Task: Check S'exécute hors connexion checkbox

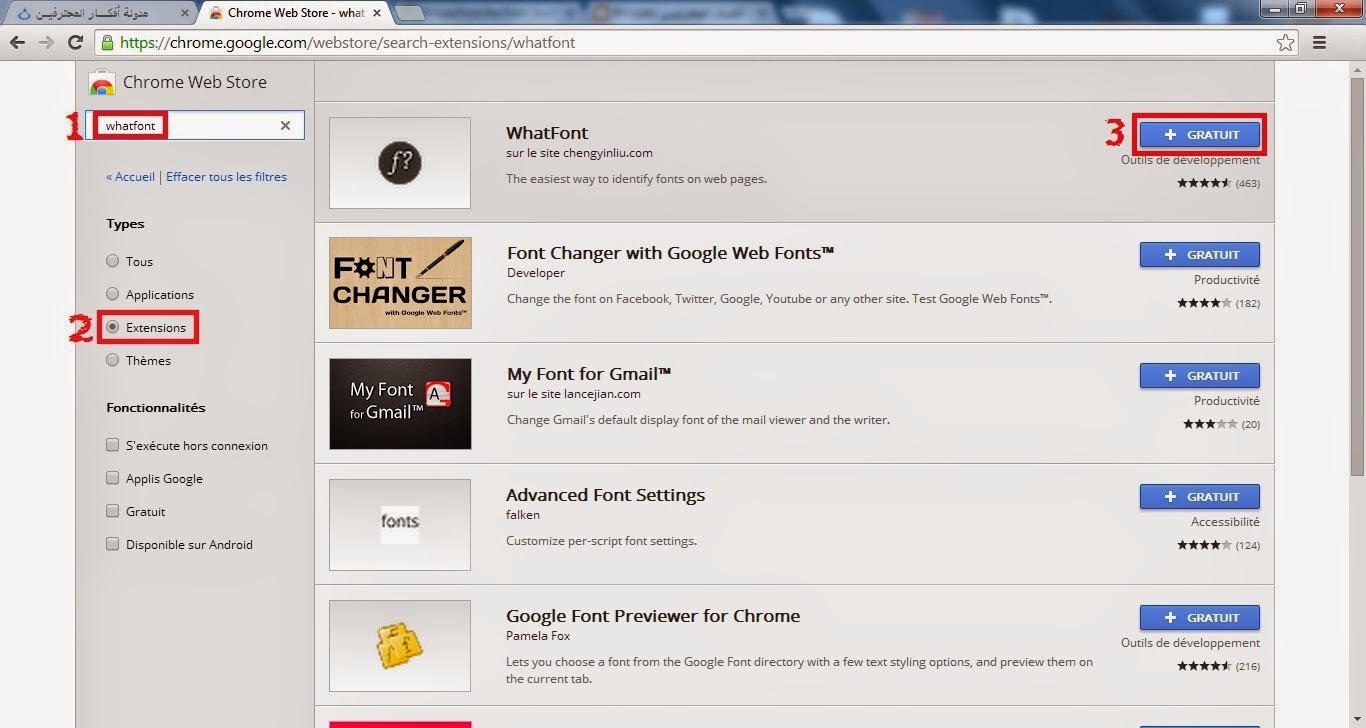Action: coord(112,445)
